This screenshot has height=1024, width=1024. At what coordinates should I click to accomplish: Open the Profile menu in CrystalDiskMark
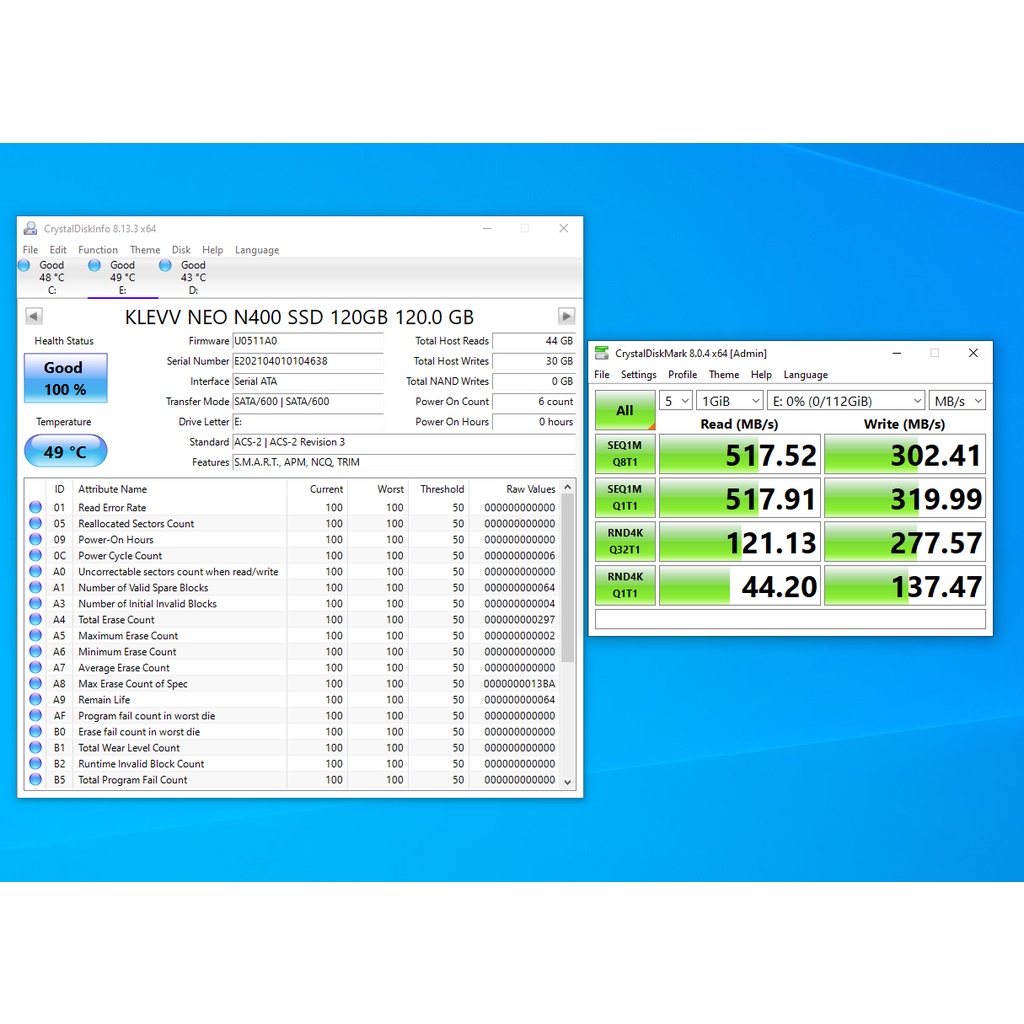[x=682, y=375]
